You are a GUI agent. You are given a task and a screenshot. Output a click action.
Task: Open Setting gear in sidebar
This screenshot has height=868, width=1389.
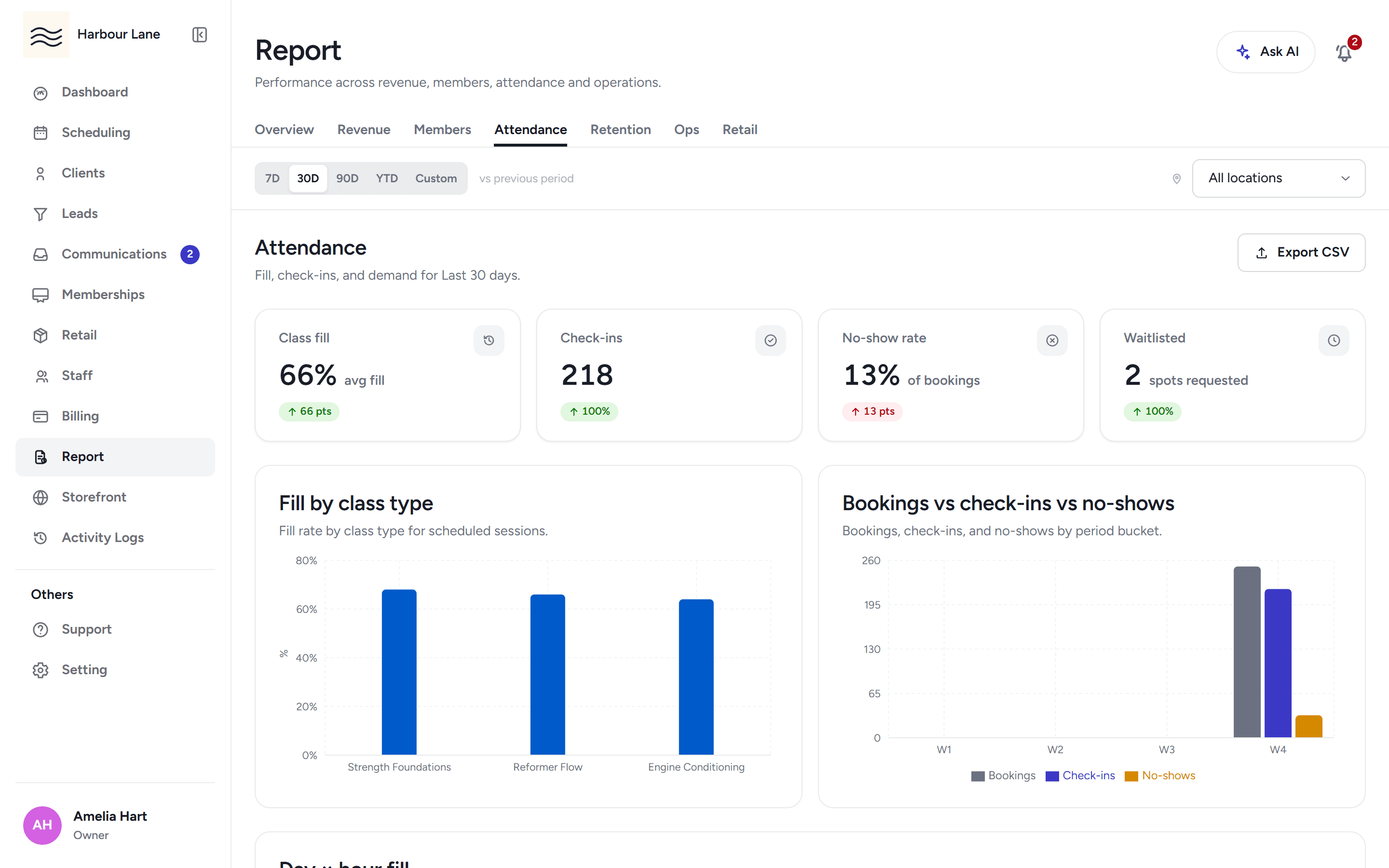pos(115,670)
